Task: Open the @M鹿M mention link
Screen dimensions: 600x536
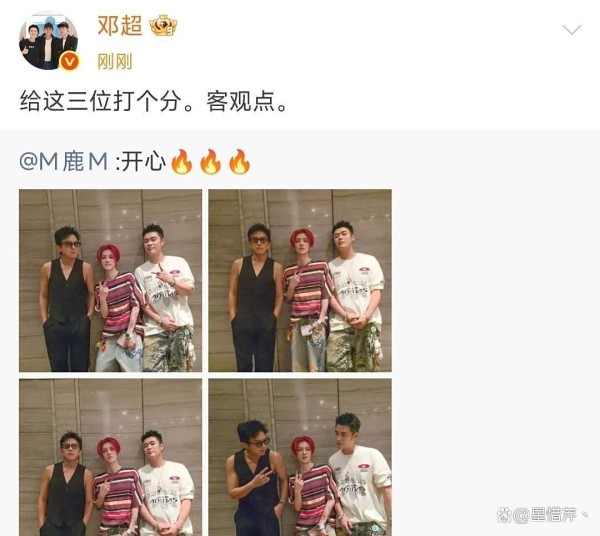Action: click(x=64, y=161)
